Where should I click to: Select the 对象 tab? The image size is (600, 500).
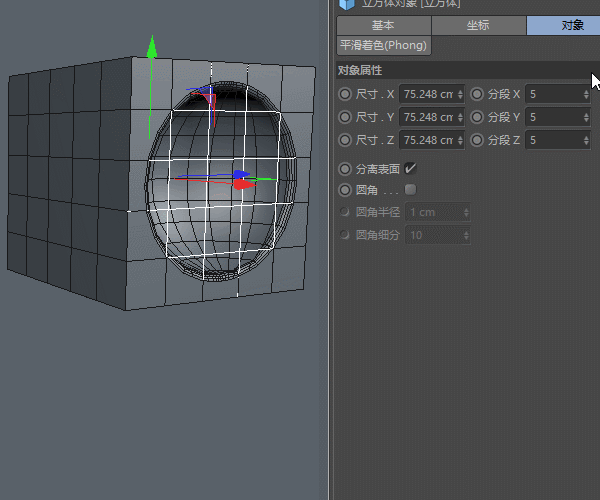click(563, 25)
